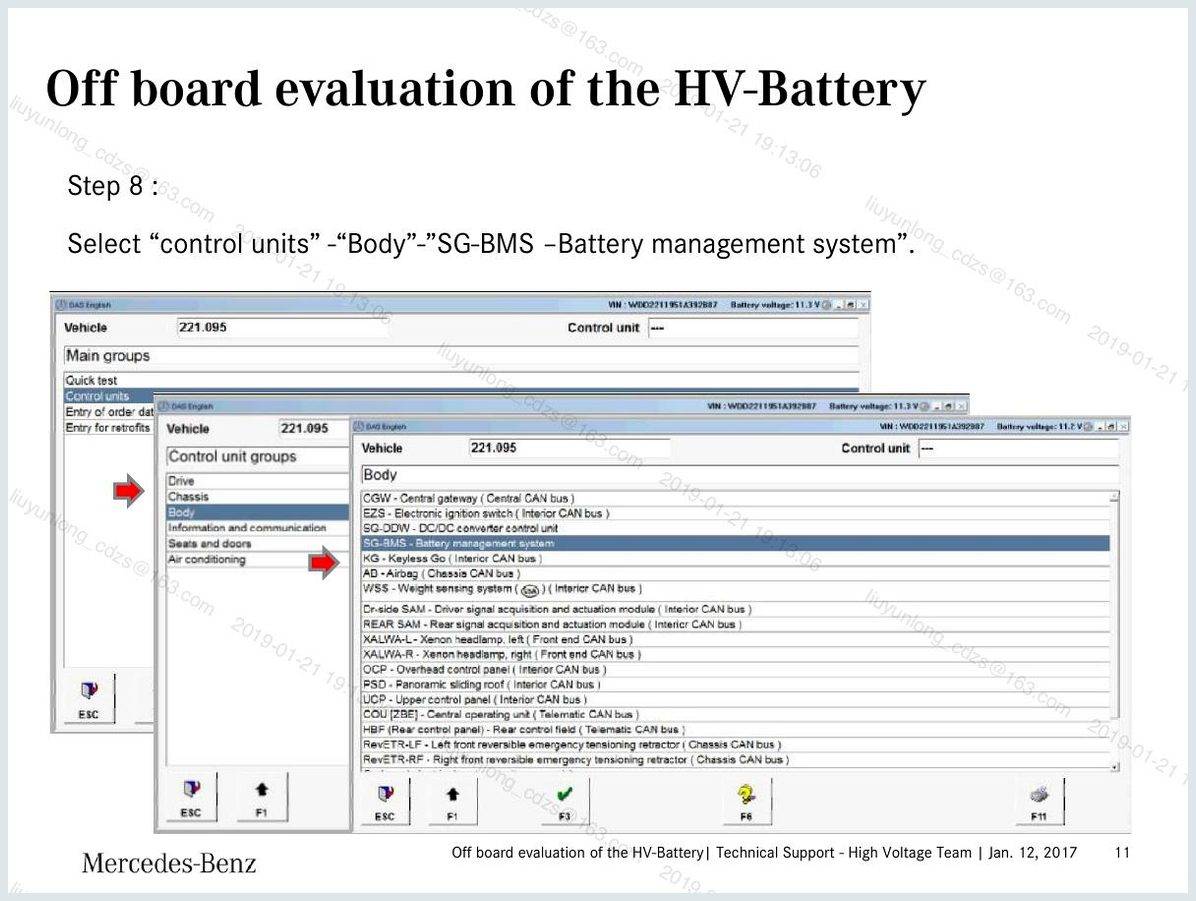
Task: Click scrollbar up arrow in Body list
Action: [1114, 497]
